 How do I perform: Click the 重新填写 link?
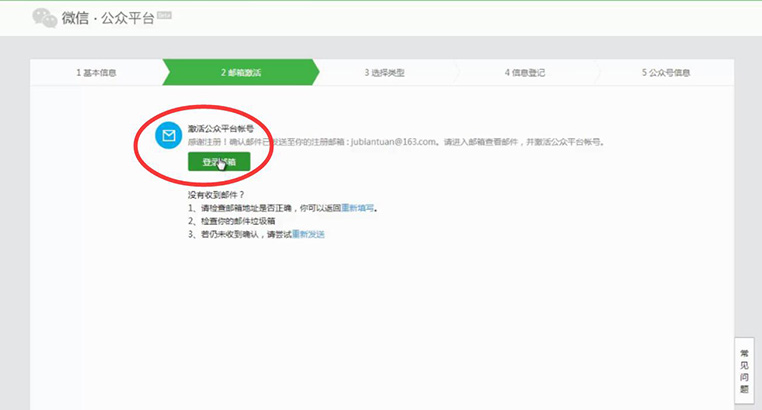click(x=359, y=208)
